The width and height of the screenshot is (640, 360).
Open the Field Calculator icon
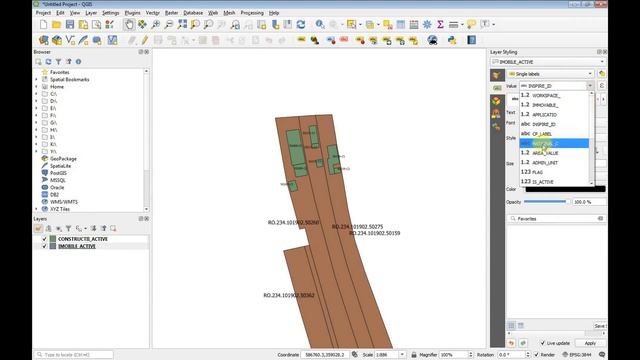[x=414, y=25]
